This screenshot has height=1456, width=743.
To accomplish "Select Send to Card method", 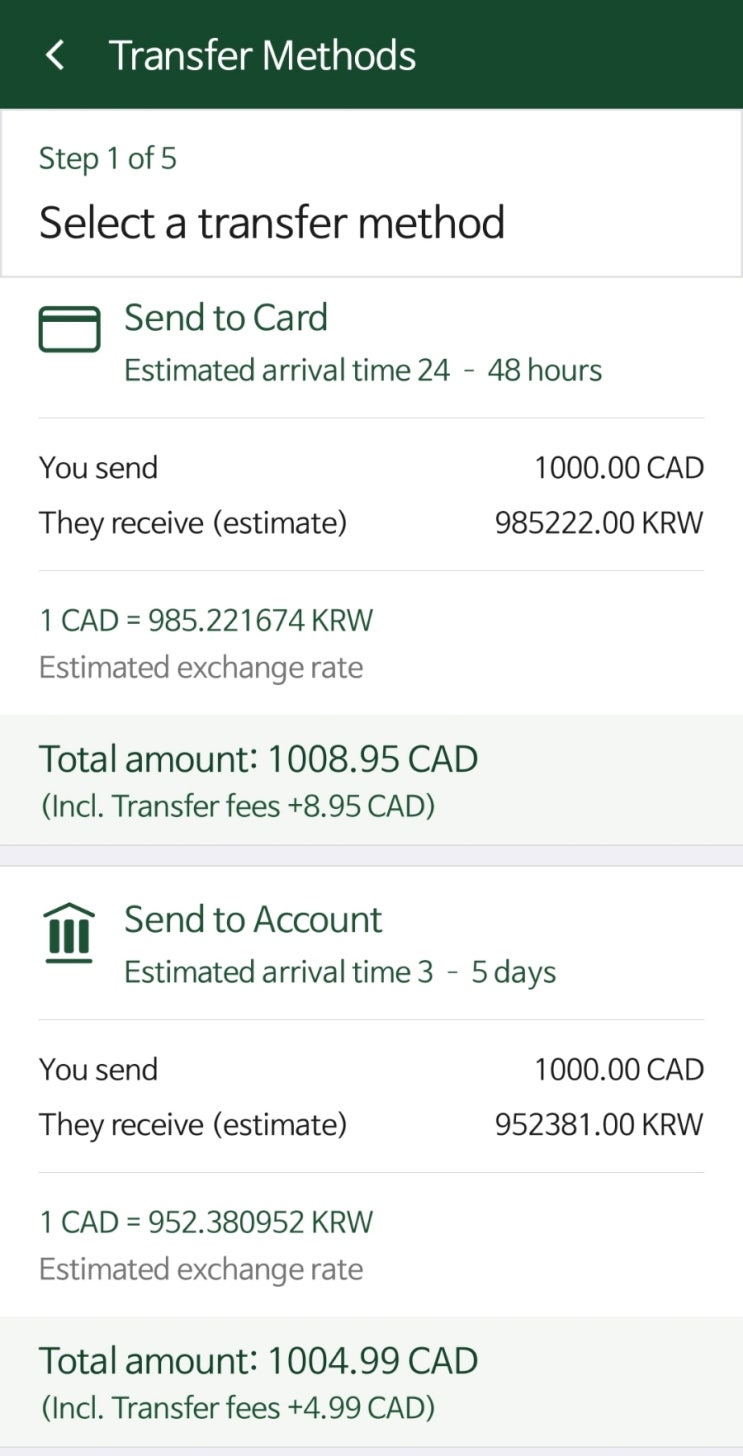I will (x=226, y=318).
